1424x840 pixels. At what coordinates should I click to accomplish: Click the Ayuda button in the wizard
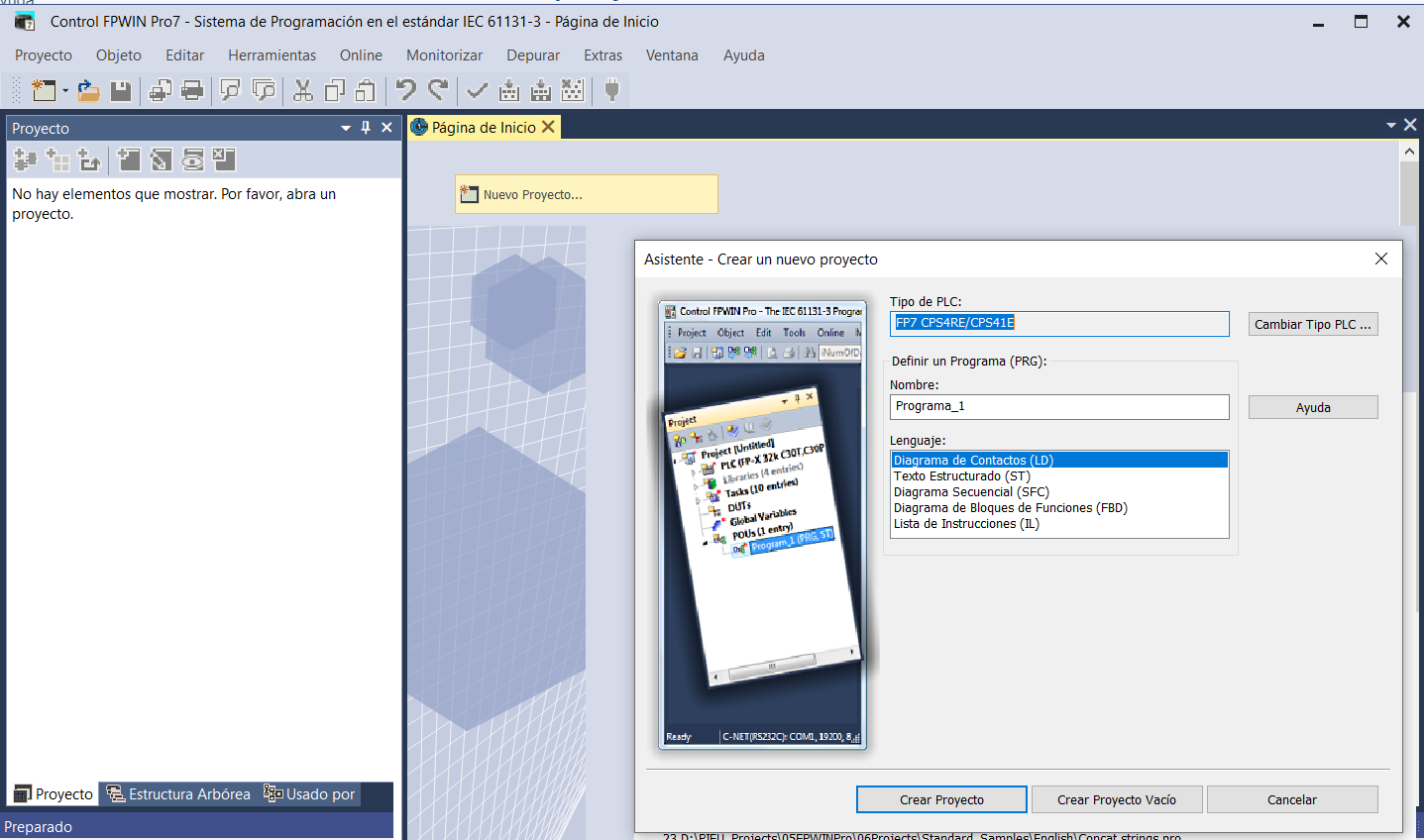pos(1313,407)
